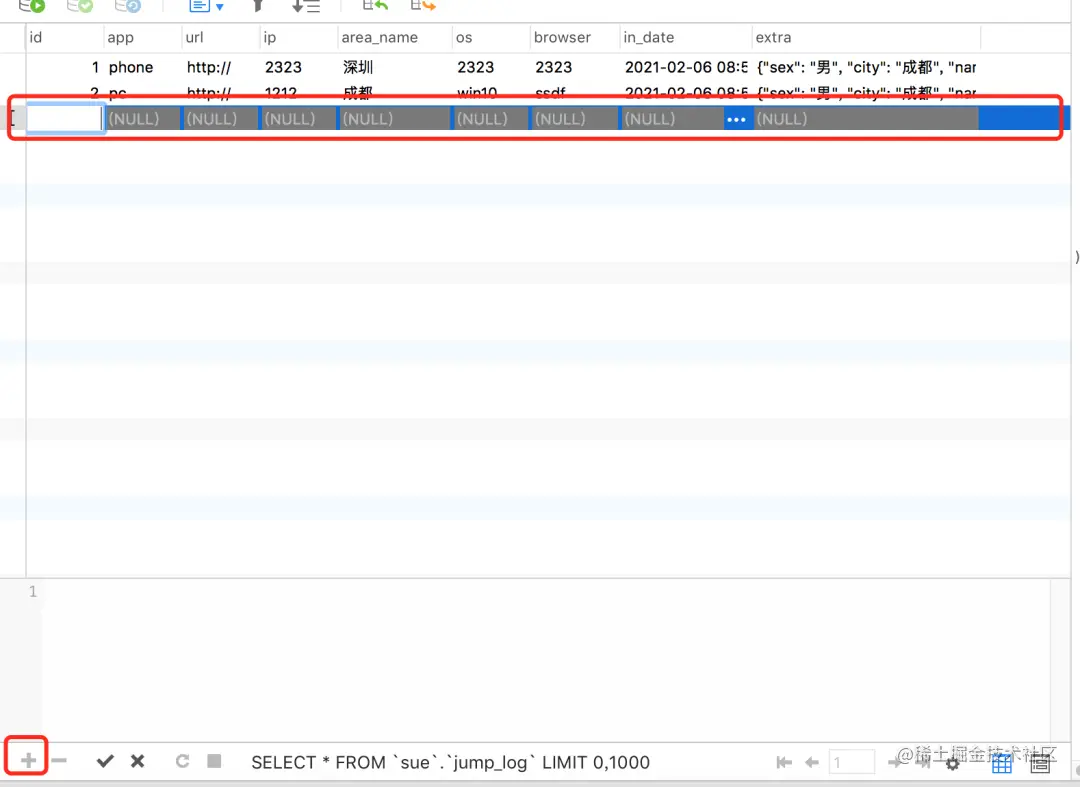Click the id column header
Viewport: 1080px width, 787px height.
point(65,37)
